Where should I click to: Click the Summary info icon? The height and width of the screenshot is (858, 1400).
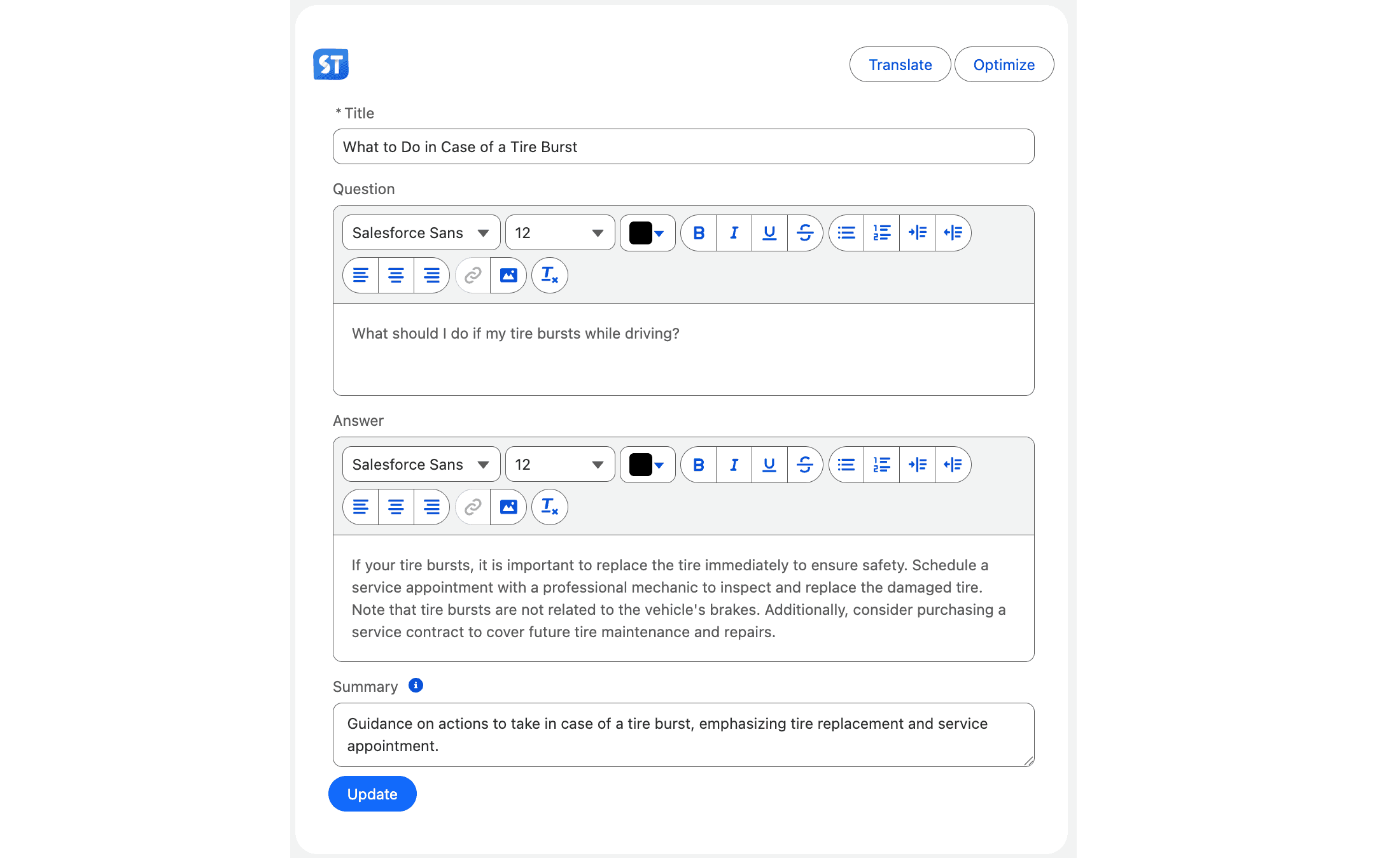416,686
